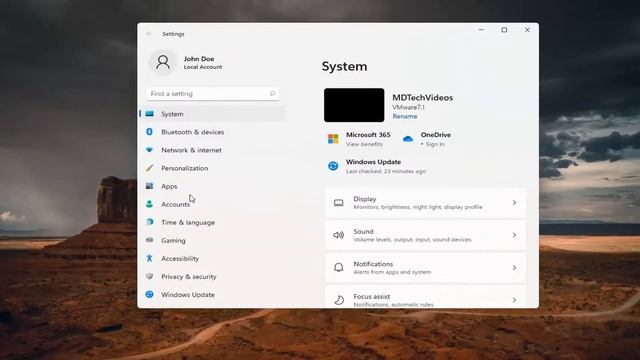Screen dimensions: 640x360
Task: Open the Focus assist card
Action: click(425, 297)
